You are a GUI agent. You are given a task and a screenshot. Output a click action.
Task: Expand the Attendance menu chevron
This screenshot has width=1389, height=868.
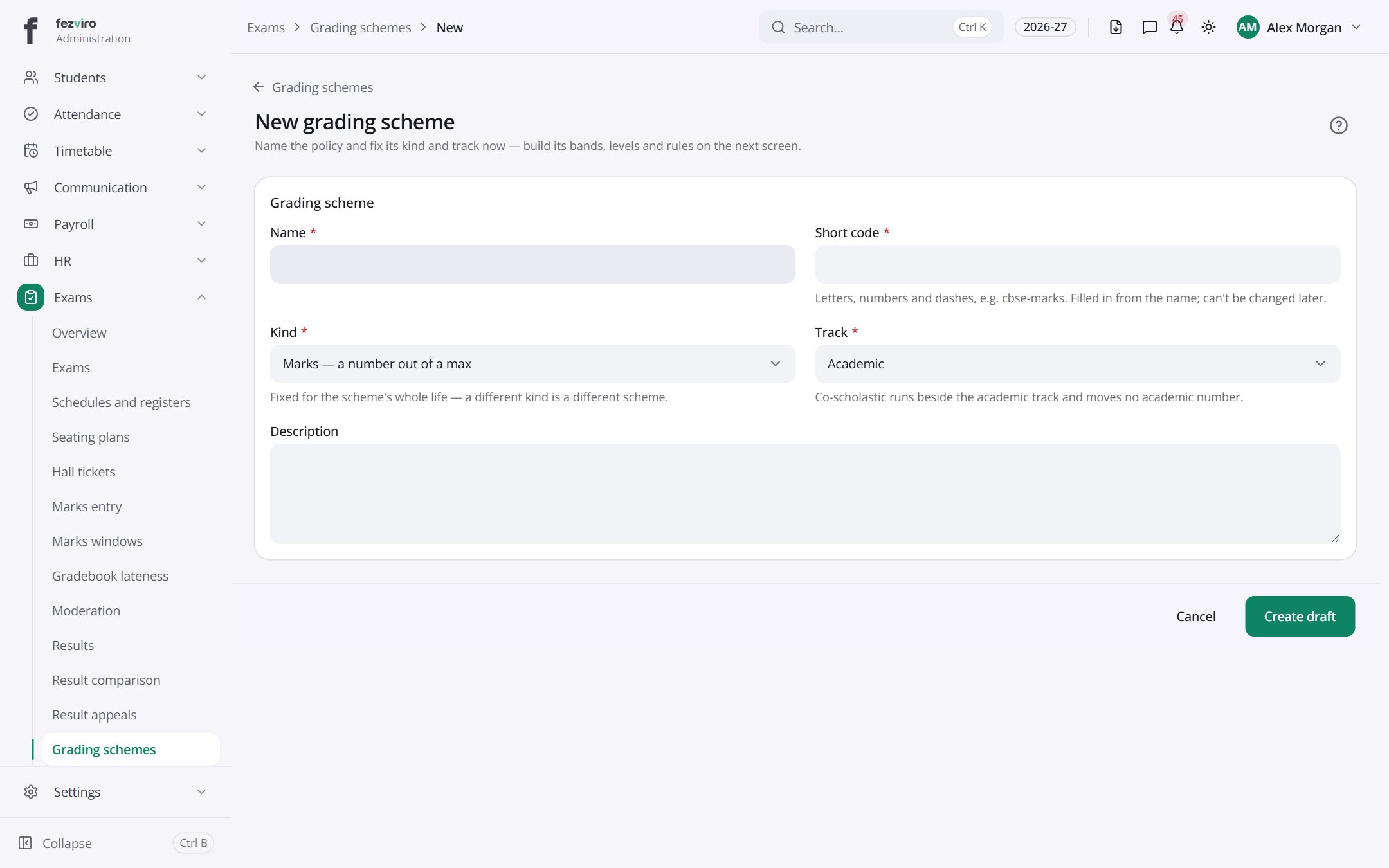pos(201,114)
